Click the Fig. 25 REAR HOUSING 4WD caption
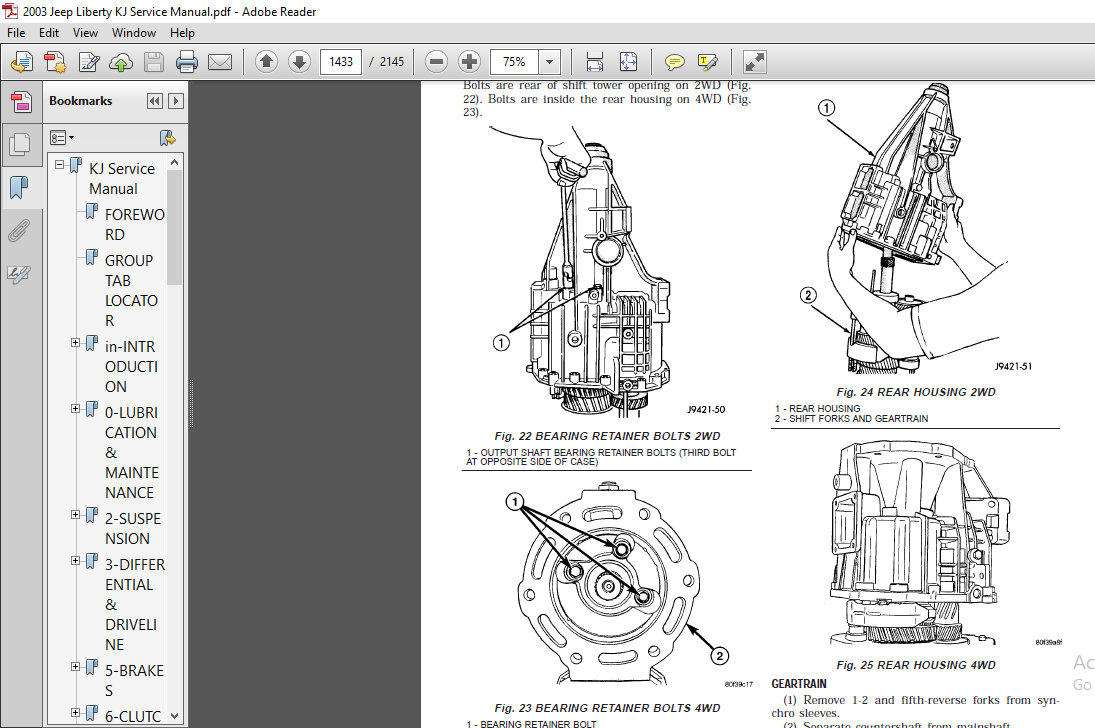 tap(916, 665)
